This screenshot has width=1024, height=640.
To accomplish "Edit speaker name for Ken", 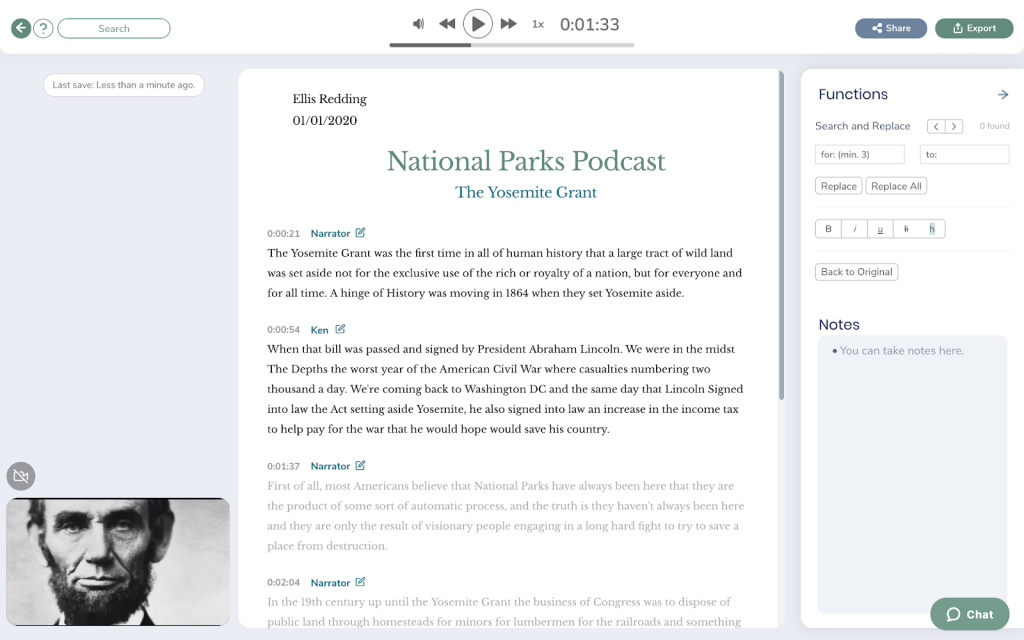I will 340,329.
